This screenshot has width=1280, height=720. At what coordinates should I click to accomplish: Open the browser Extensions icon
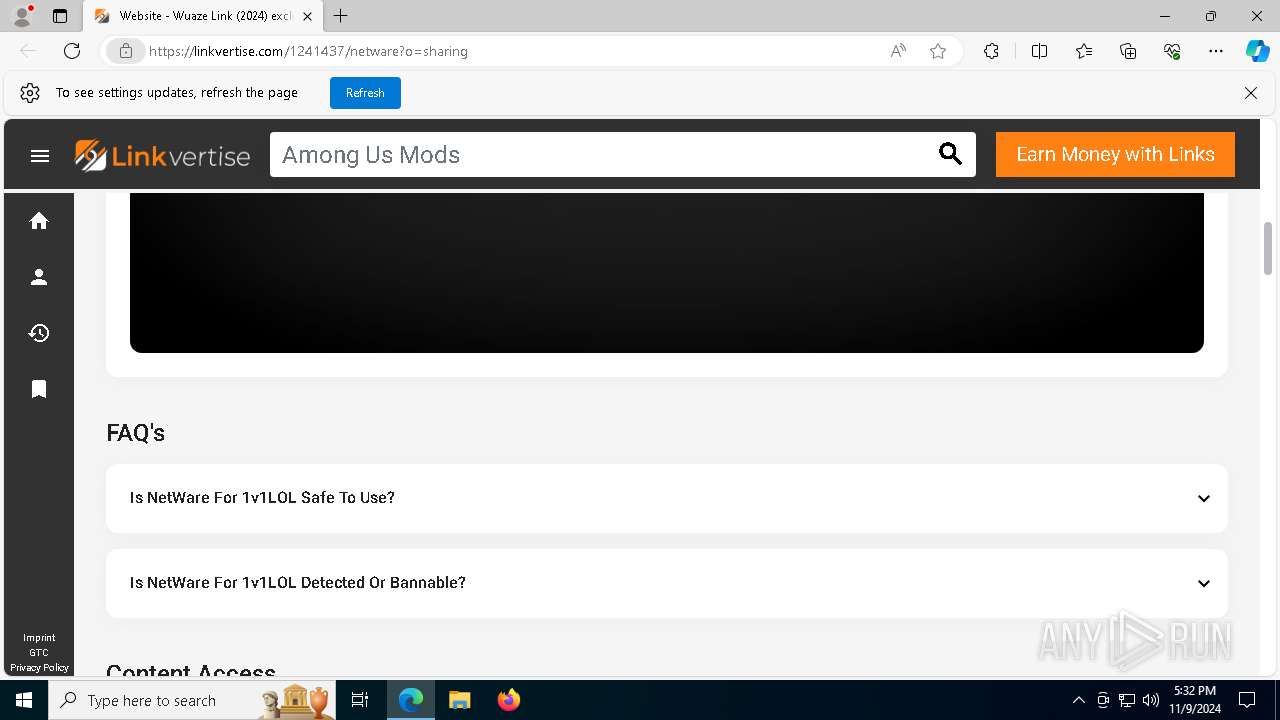[991, 51]
